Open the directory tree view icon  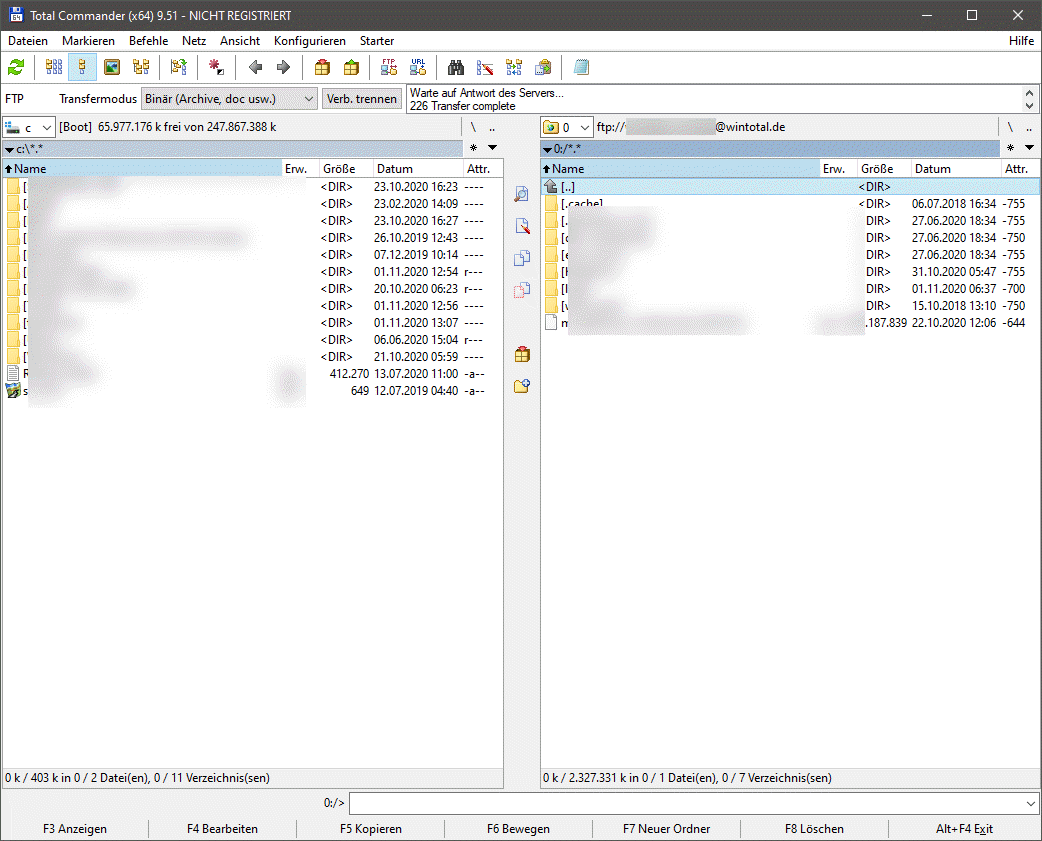click(x=141, y=67)
